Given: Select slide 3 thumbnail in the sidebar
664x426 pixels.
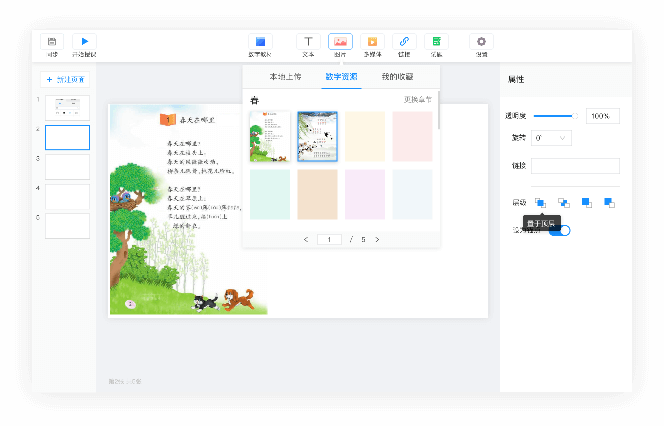Looking at the screenshot, I should [67, 167].
